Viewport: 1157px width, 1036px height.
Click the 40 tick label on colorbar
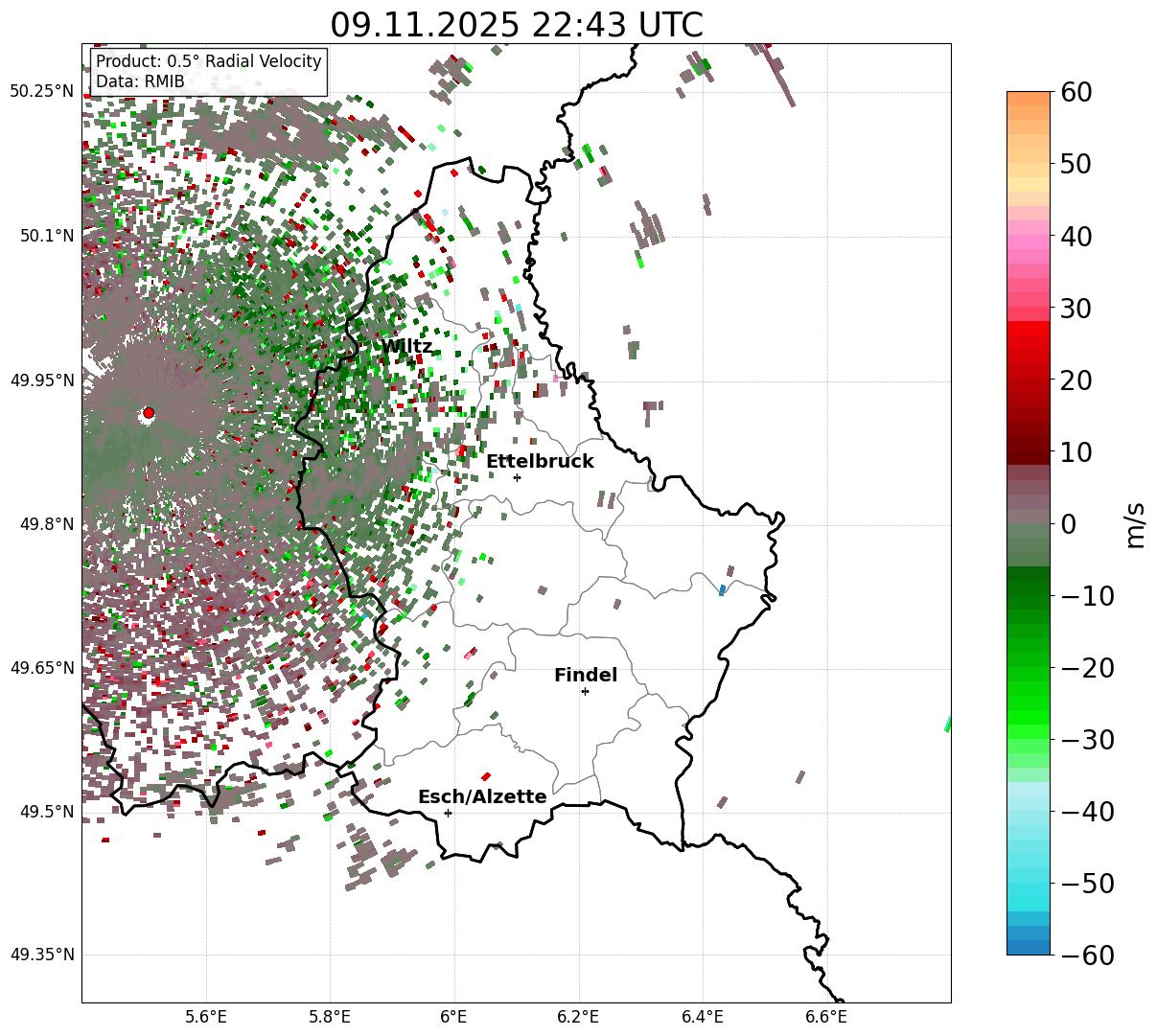1075,236
